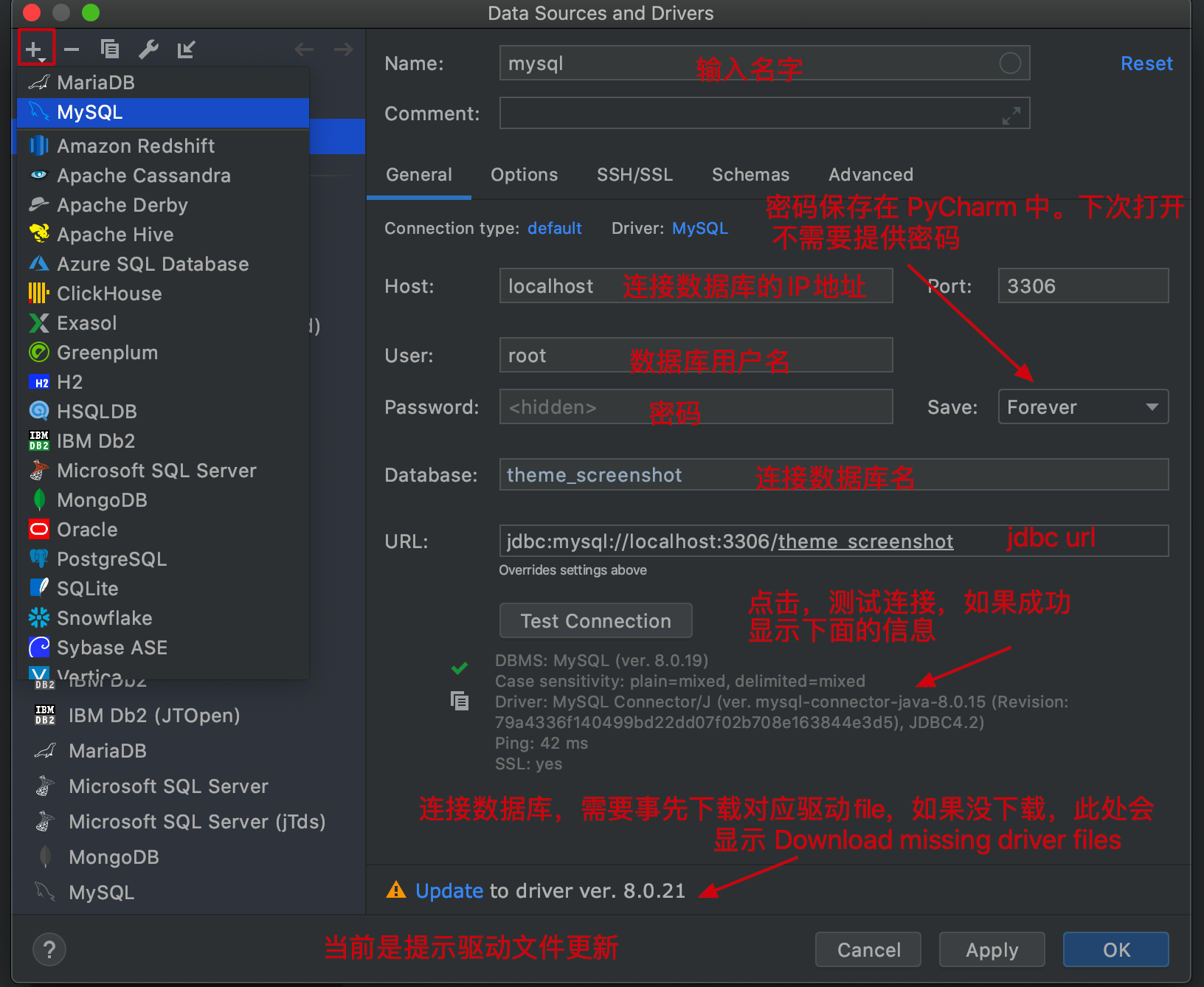The image size is (1204, 987).
Task: Click the Port field 3306
Action: coord(1083,286)
